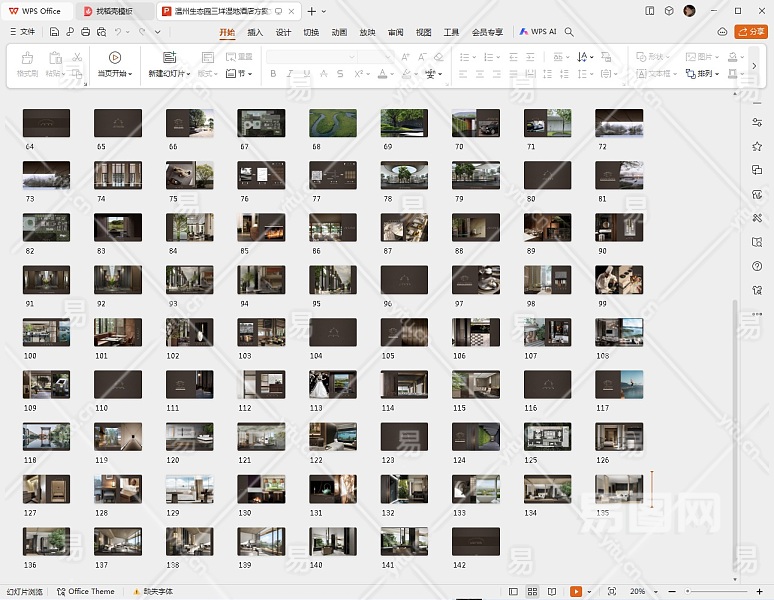The height and width of the screenshot is (600, 774).
Task: Click the star icon in right sidebar
Action: 757,147
